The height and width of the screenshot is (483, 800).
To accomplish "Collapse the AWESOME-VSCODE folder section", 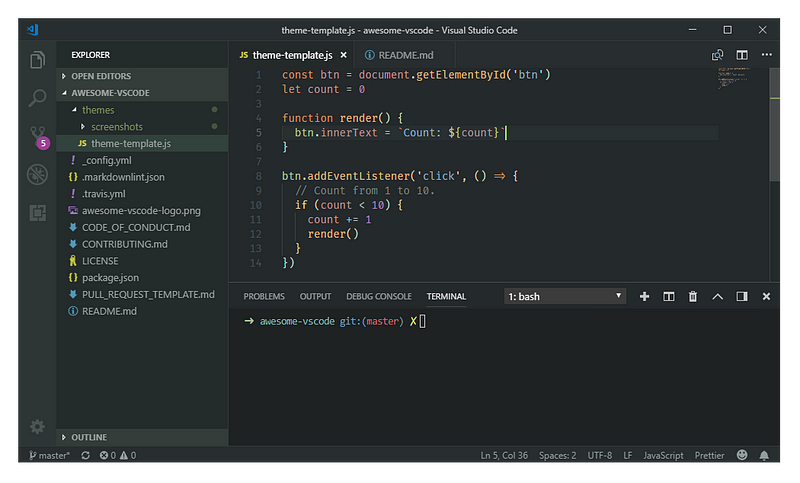I will (142, 93).
